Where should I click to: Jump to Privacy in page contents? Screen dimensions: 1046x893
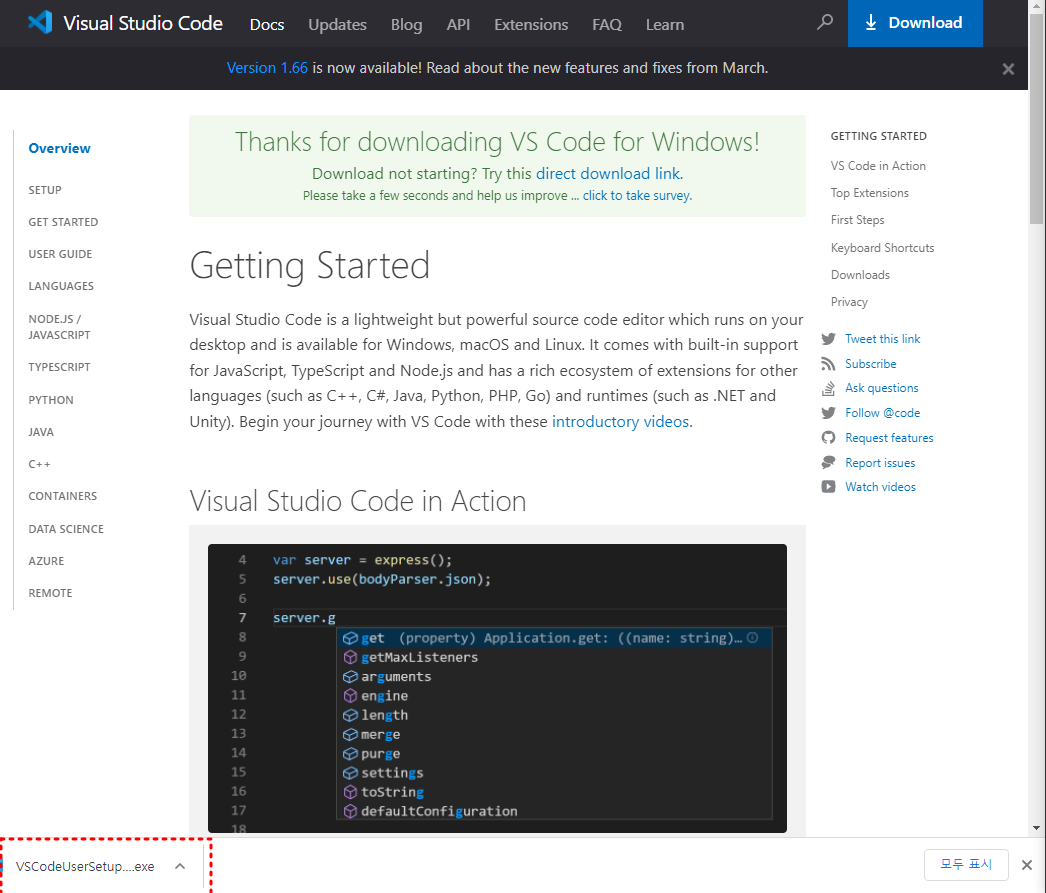click(x=849, y=302)
